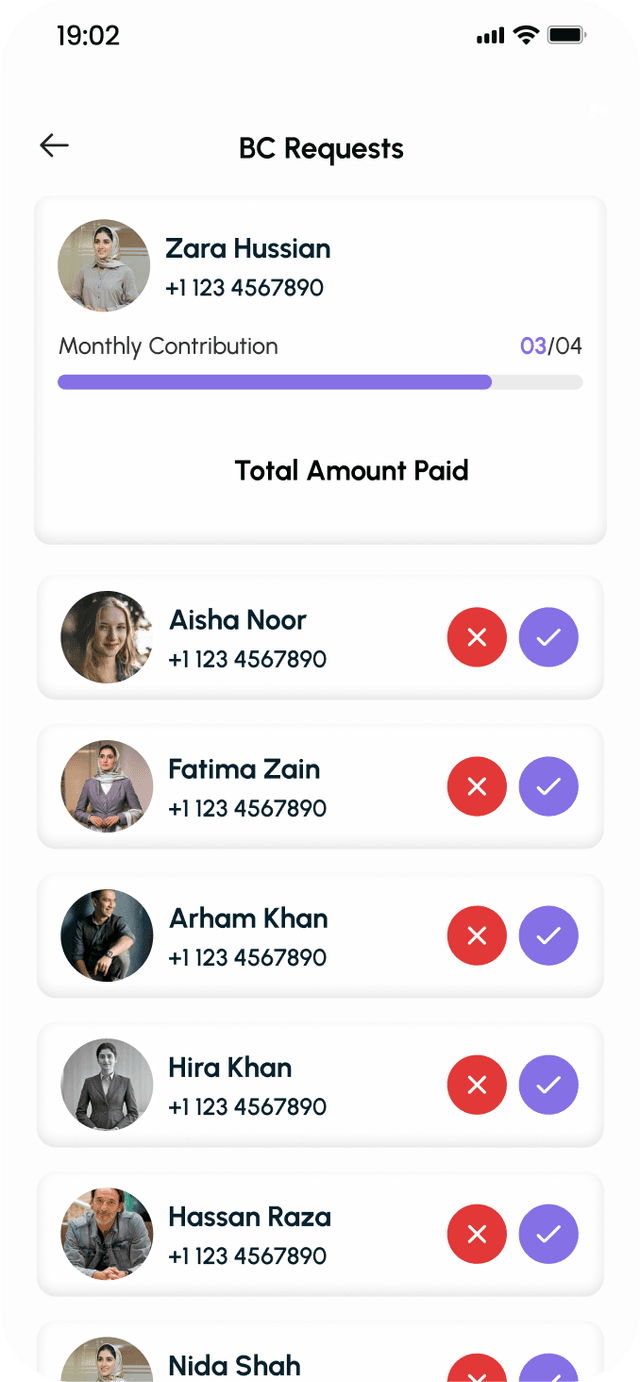The image size is (640, 1382).
Task: Accept Fatima Zain's request with the checkmark
Action: (548, 787)
